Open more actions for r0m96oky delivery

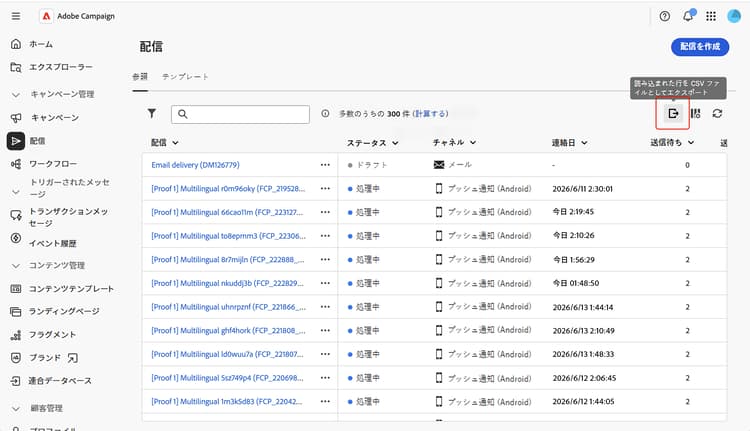click(325, 188)
